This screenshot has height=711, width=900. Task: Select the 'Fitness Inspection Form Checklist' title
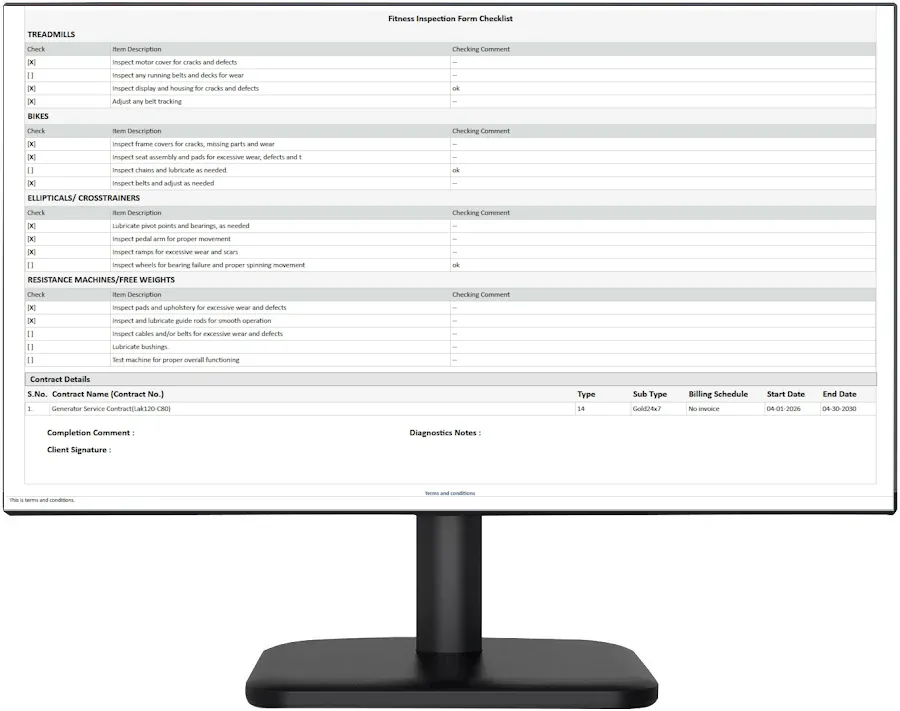pyautogui.click(x=450, y=18)
